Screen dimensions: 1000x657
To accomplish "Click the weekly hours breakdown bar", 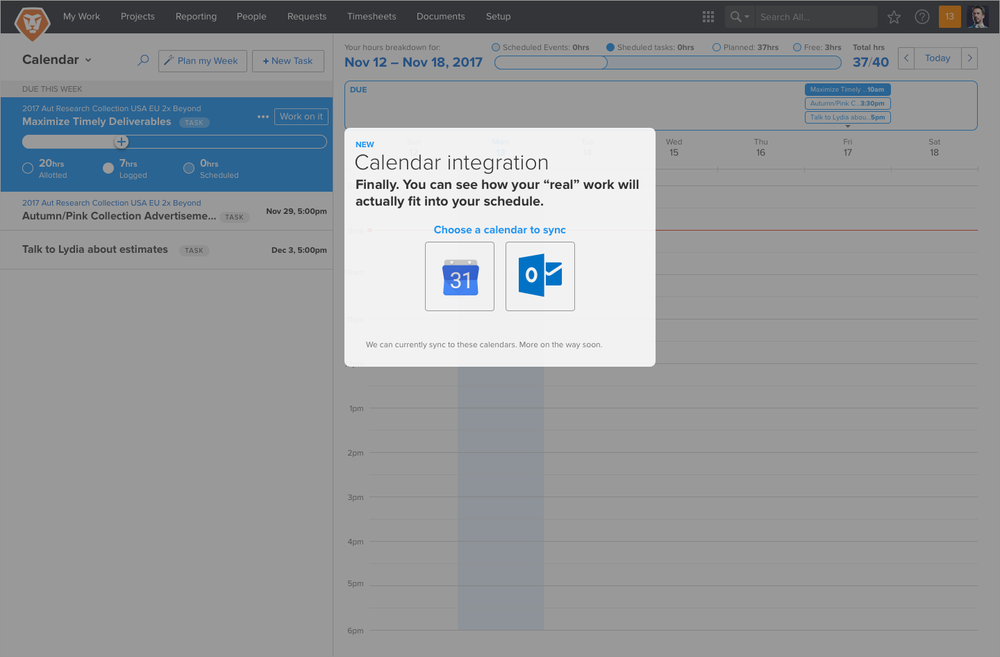I will point(668,63).
